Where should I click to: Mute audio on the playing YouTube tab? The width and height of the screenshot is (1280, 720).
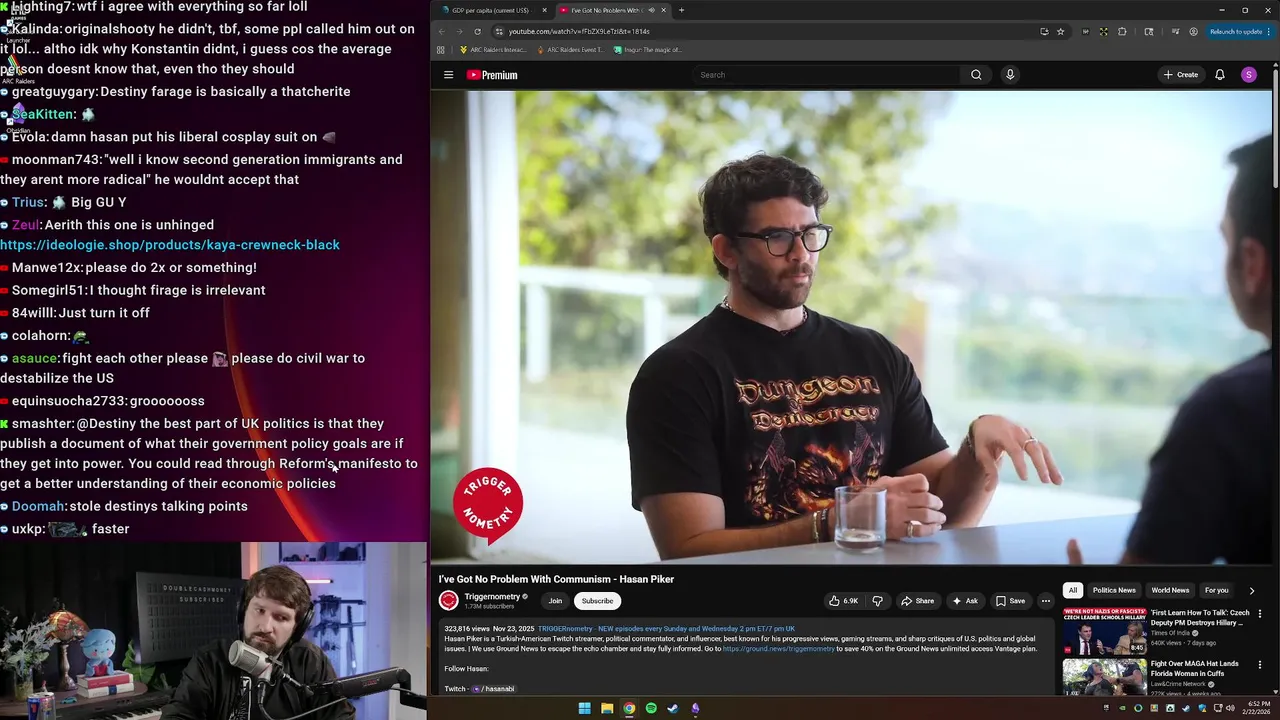651,10
